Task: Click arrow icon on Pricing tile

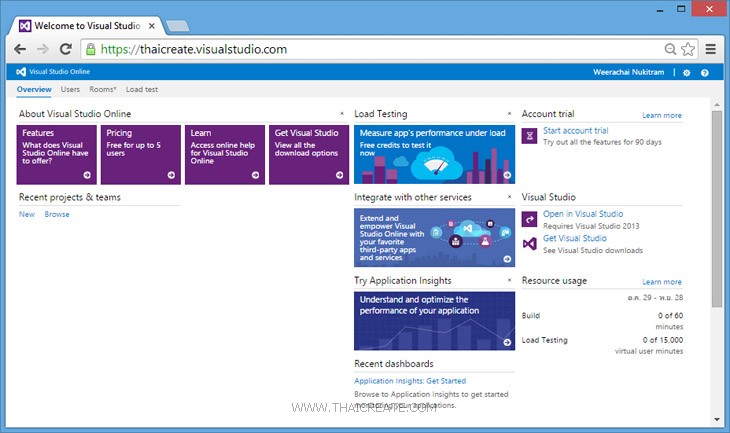Action: click(171, 175)
